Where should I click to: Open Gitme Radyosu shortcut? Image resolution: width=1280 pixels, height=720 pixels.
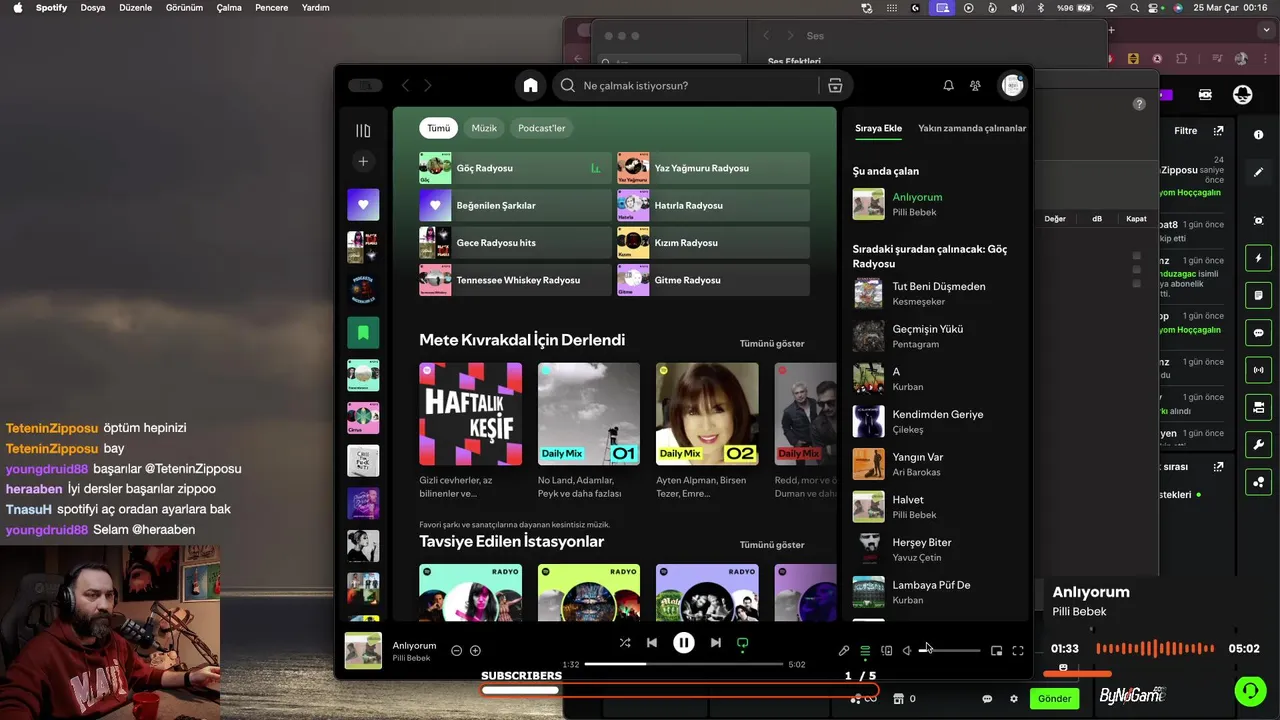(x=713, y=280)
